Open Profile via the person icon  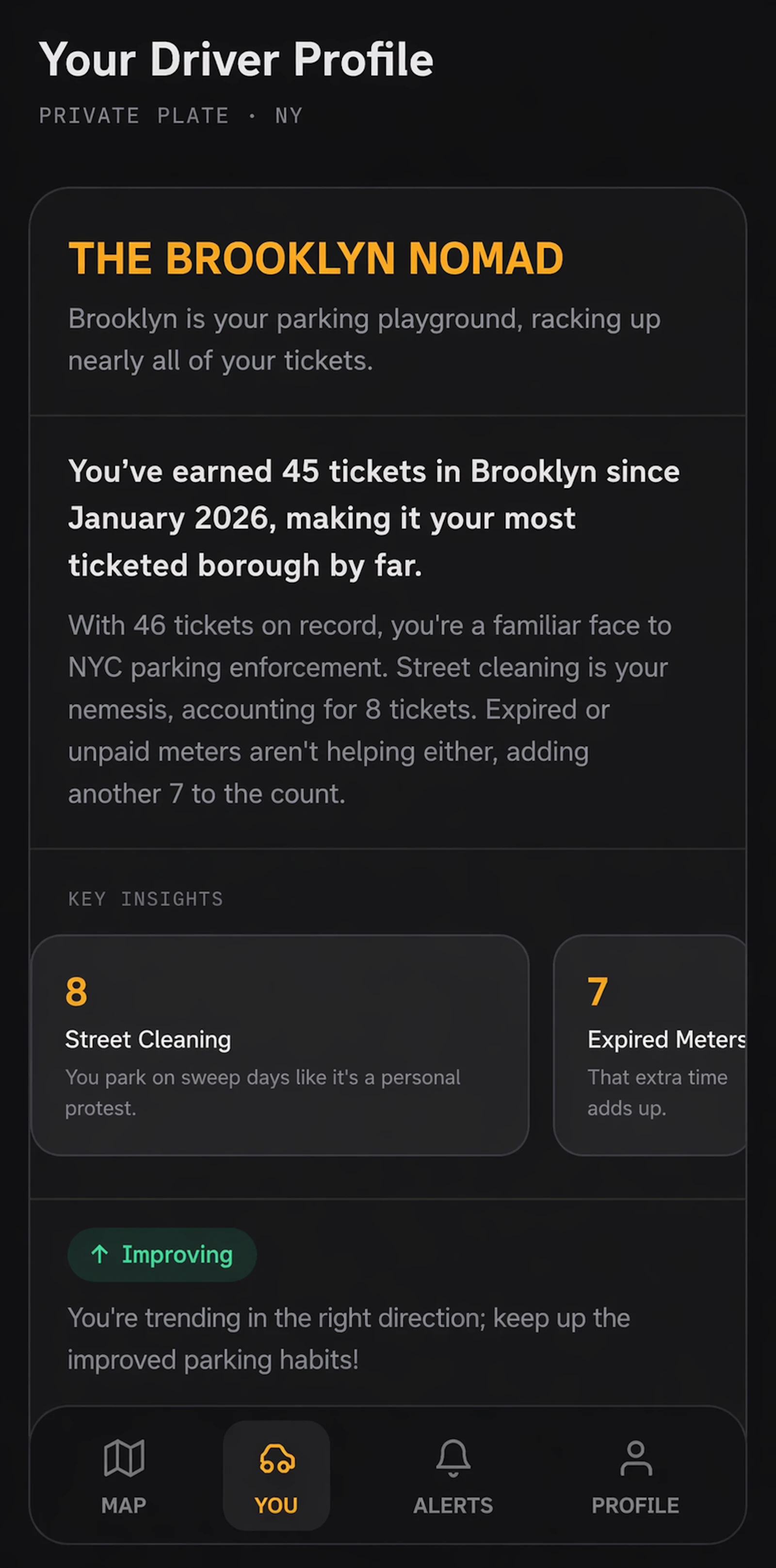(635, 1458)
